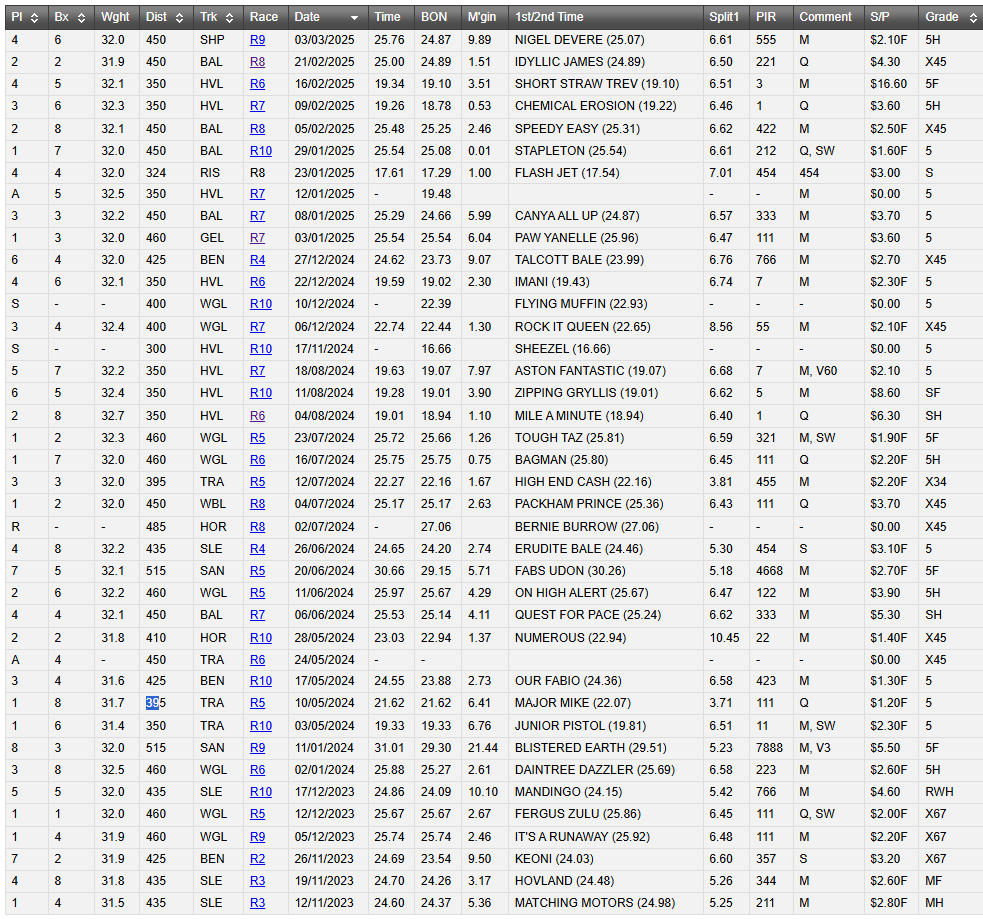
Task: Open R3 link for 19/11/2023 race
Action: tap(257, 881)
